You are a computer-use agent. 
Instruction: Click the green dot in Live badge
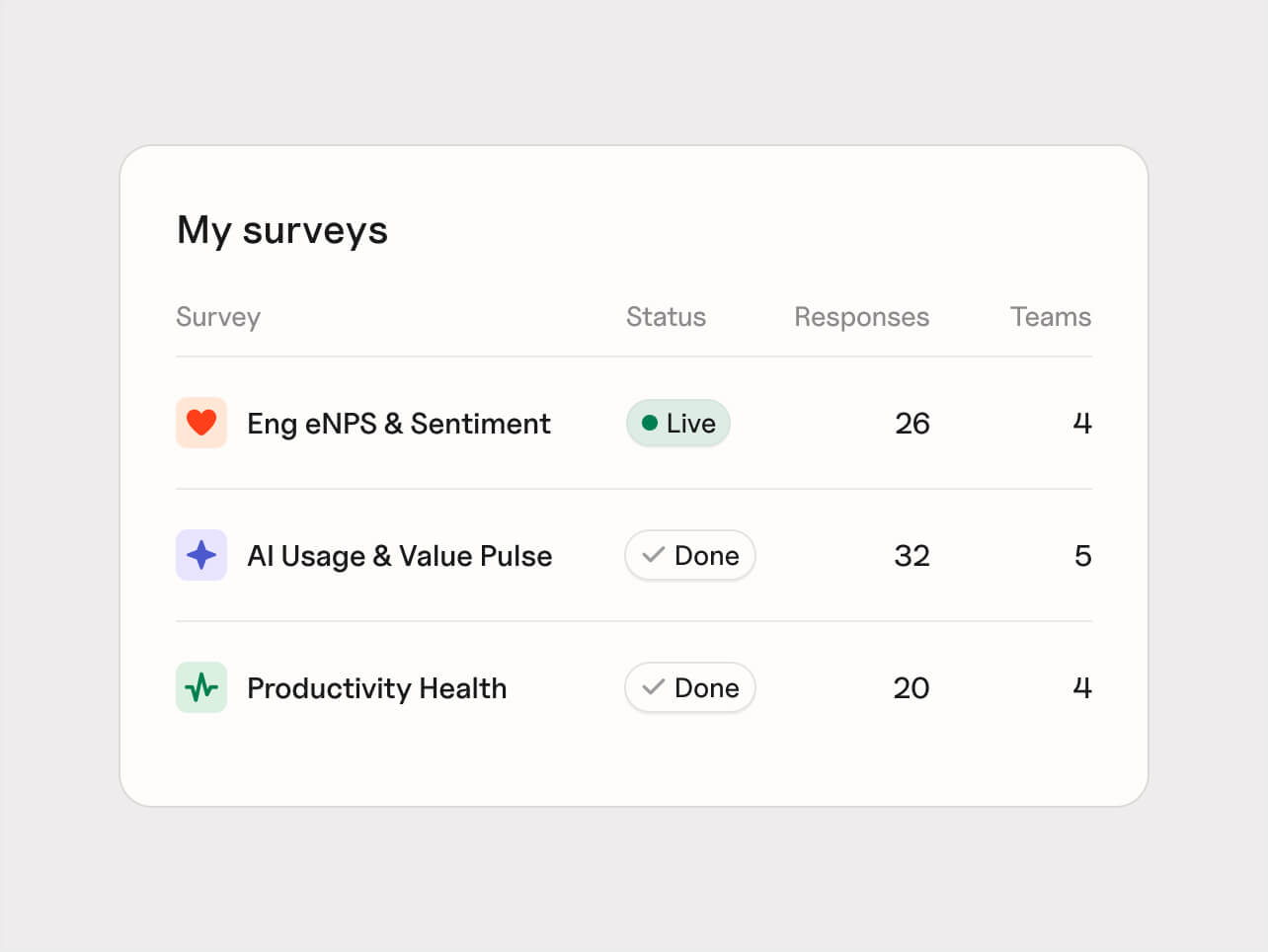coord(650,423)
